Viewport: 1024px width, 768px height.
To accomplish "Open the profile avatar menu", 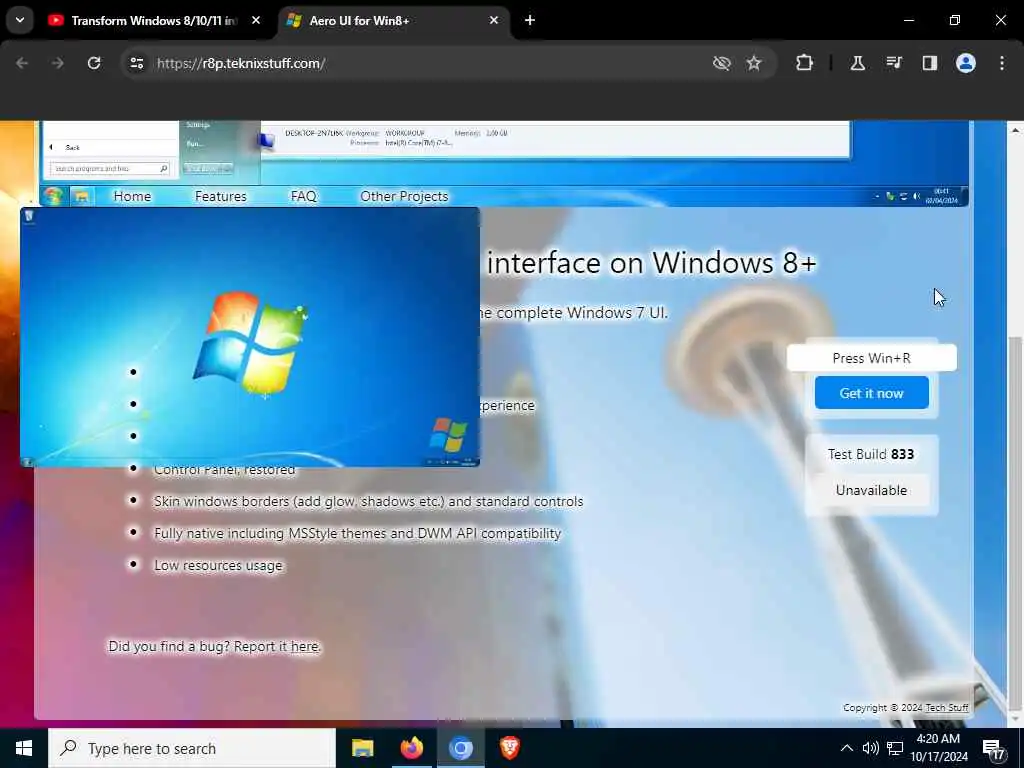I will (965, 63).
